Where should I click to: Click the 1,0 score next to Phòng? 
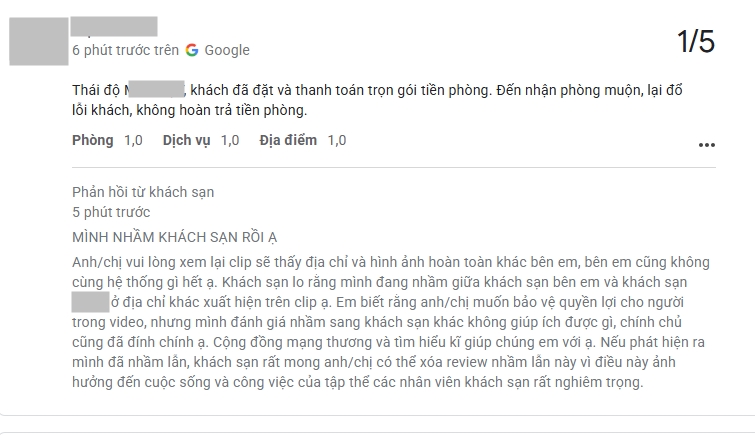134,140
